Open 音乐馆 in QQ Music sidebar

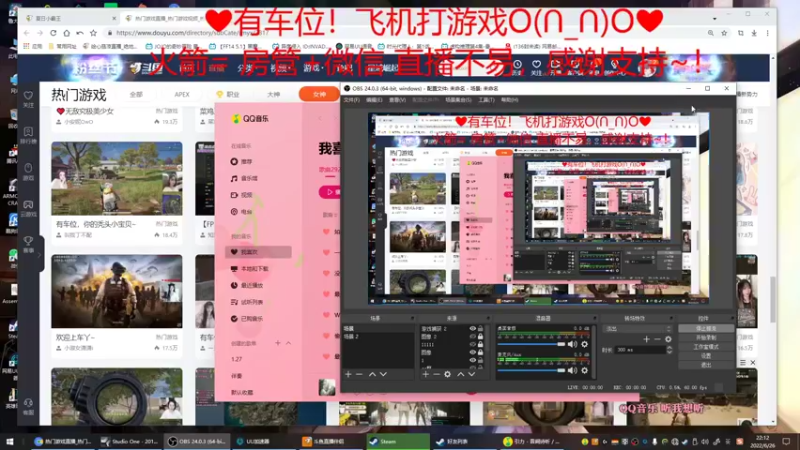coord(244,179)
